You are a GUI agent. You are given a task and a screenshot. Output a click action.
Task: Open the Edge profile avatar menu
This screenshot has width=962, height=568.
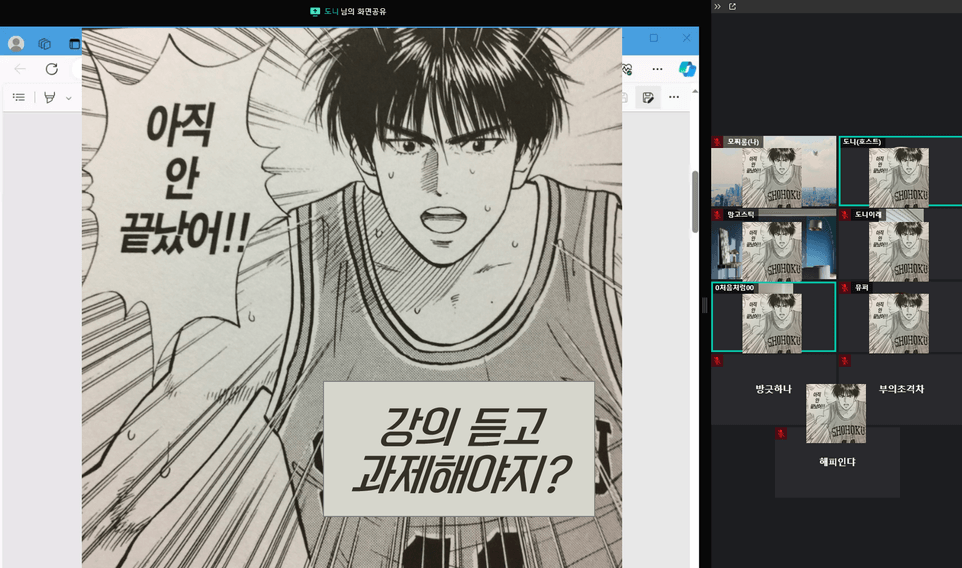click(16, 44)
